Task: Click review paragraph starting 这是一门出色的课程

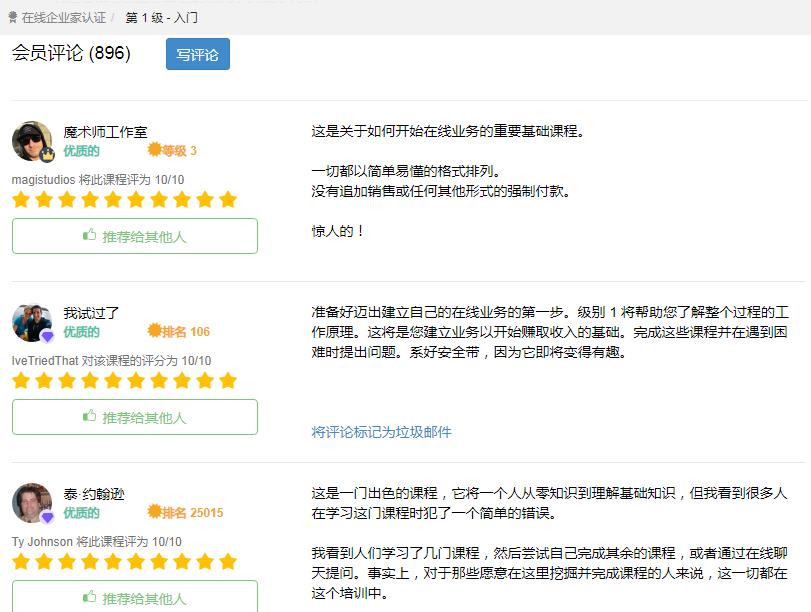Action: [549, 503]
